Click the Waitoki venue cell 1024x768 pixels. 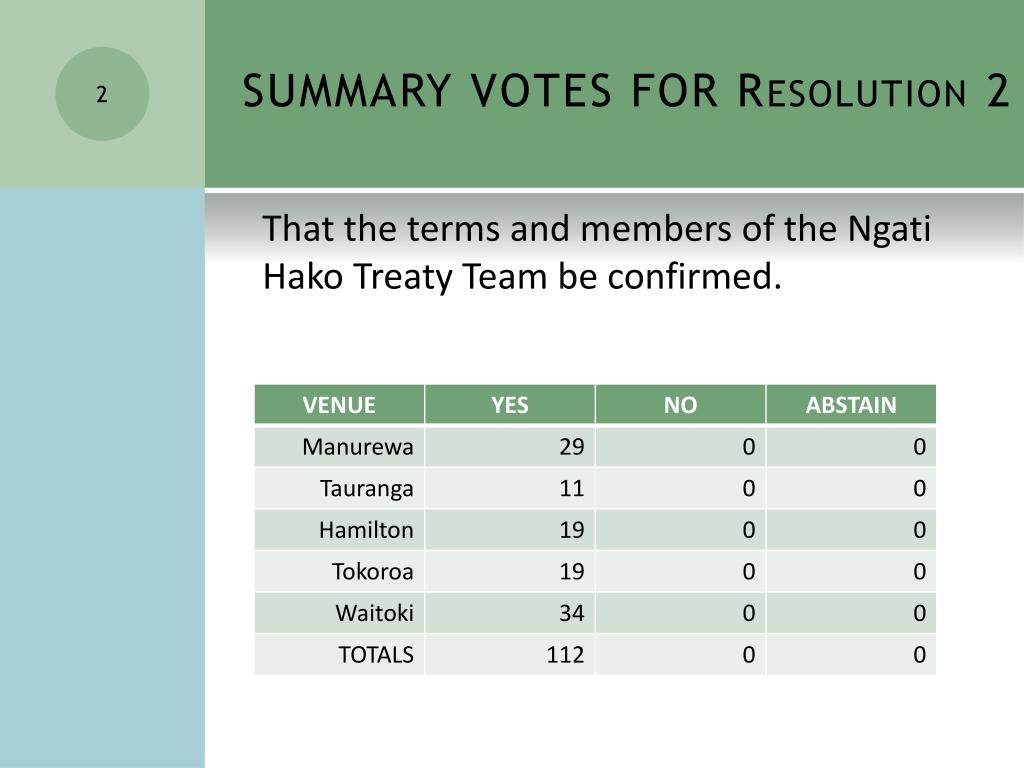click(x=340, y=613)
